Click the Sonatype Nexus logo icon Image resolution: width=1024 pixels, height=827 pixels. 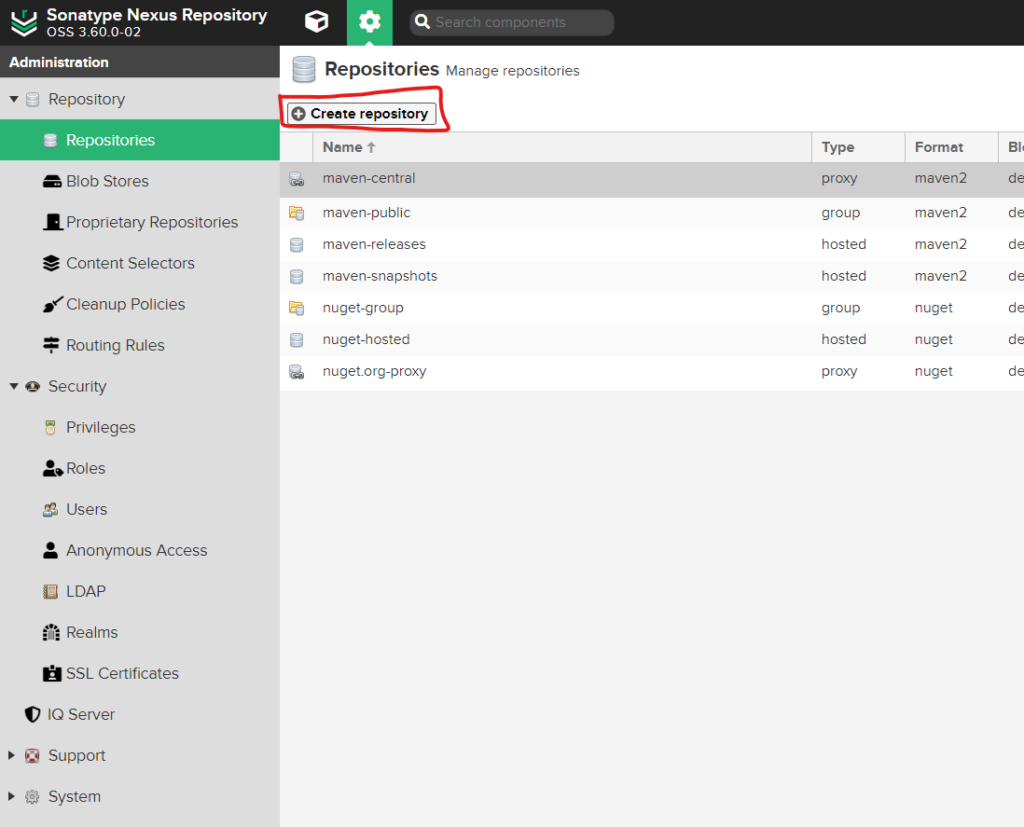(24, 22)
